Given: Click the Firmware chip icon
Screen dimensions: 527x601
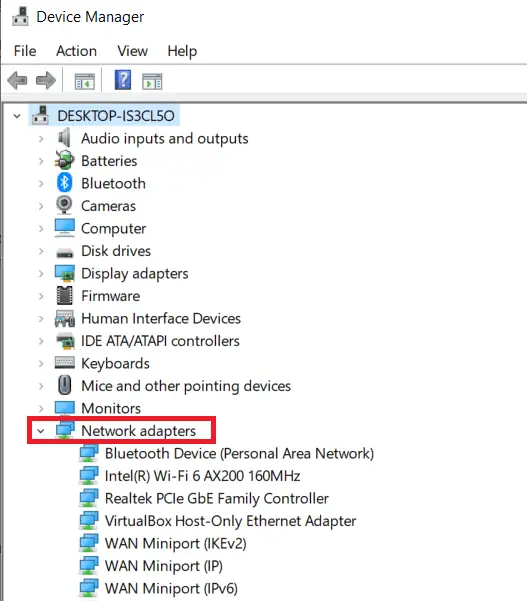Looking at the screenshot, I should [64, 296].
